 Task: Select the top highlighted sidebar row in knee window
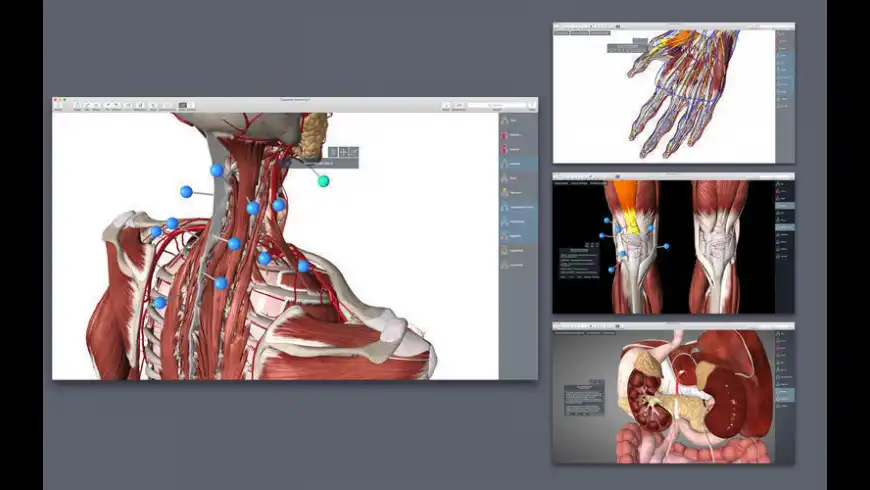[x=785, y=205]
